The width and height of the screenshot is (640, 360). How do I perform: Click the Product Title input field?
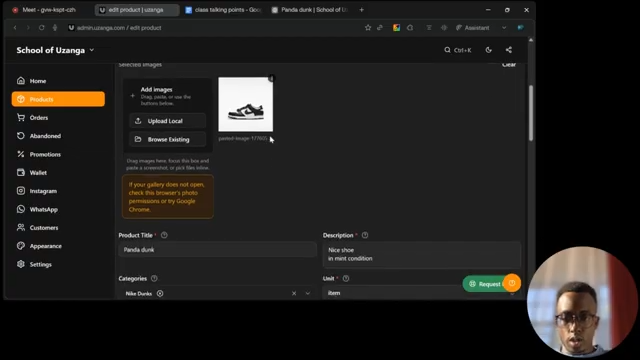(x=218, y=250)
